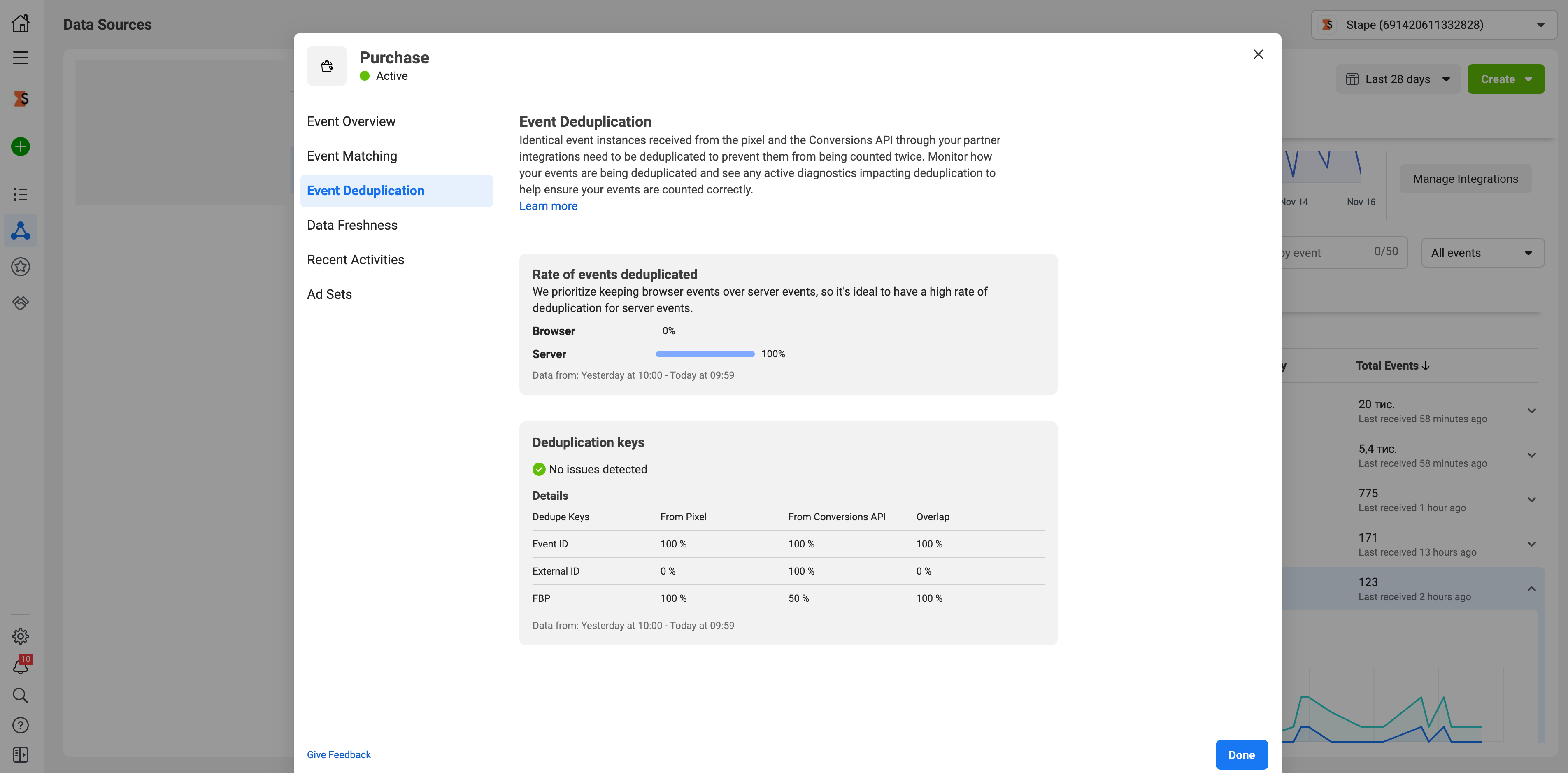Open the settings gear icon
The image size is (1568, 773).
click(21, 636)
